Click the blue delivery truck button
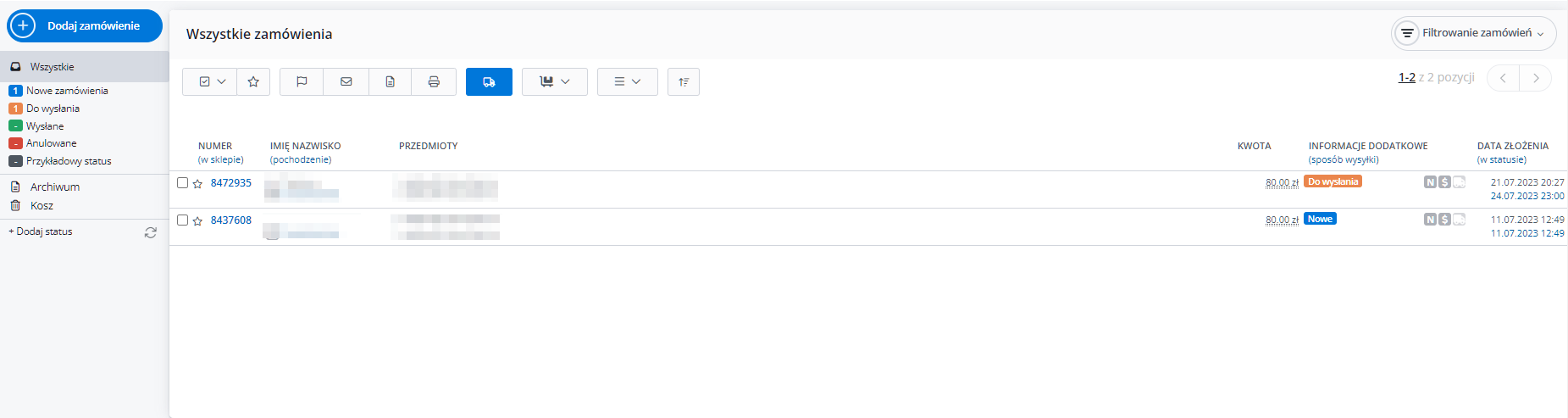 [489, 81]
